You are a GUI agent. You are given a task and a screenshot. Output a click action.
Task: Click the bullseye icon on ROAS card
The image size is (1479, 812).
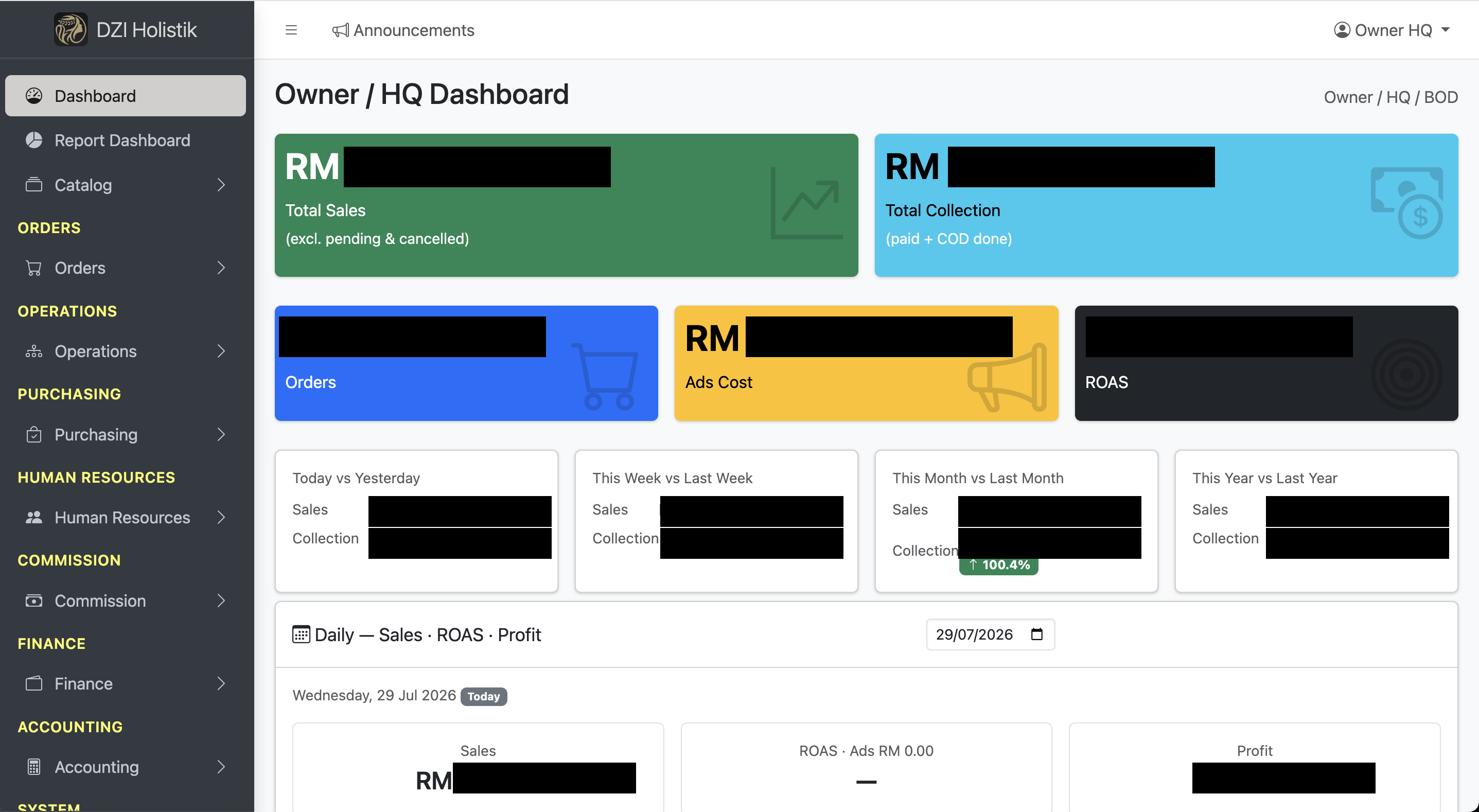click(1406, 375)
